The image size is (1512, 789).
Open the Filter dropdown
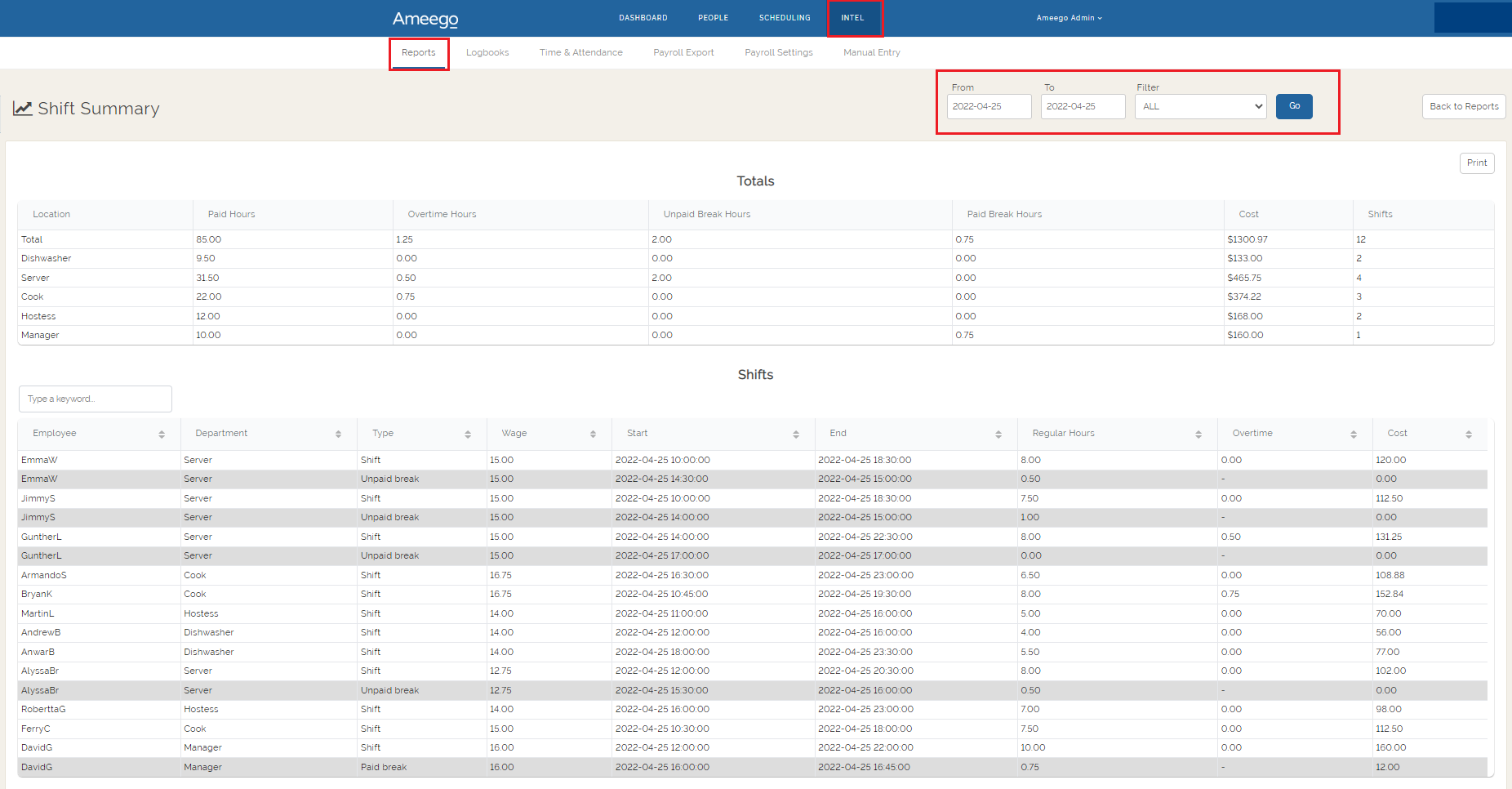click(1199, 106)
